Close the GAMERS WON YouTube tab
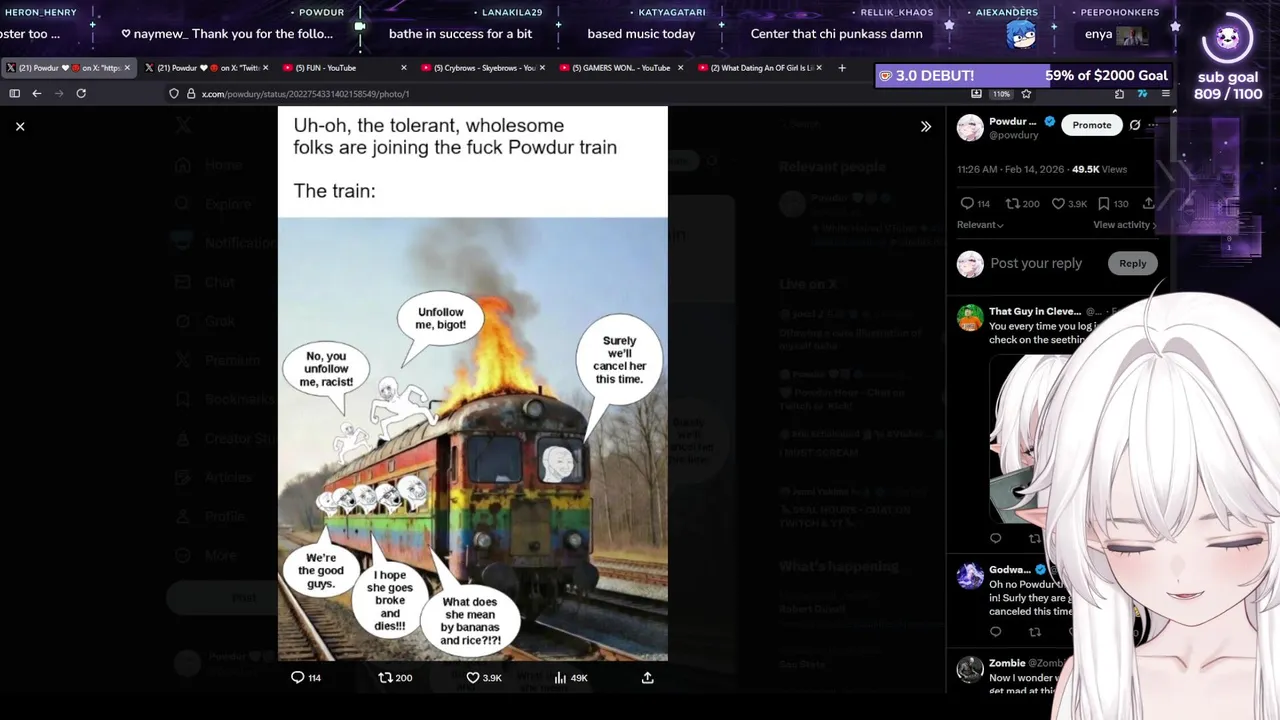Image resolution: width=1280 pixels, height=720 pixels. (680, 68)
